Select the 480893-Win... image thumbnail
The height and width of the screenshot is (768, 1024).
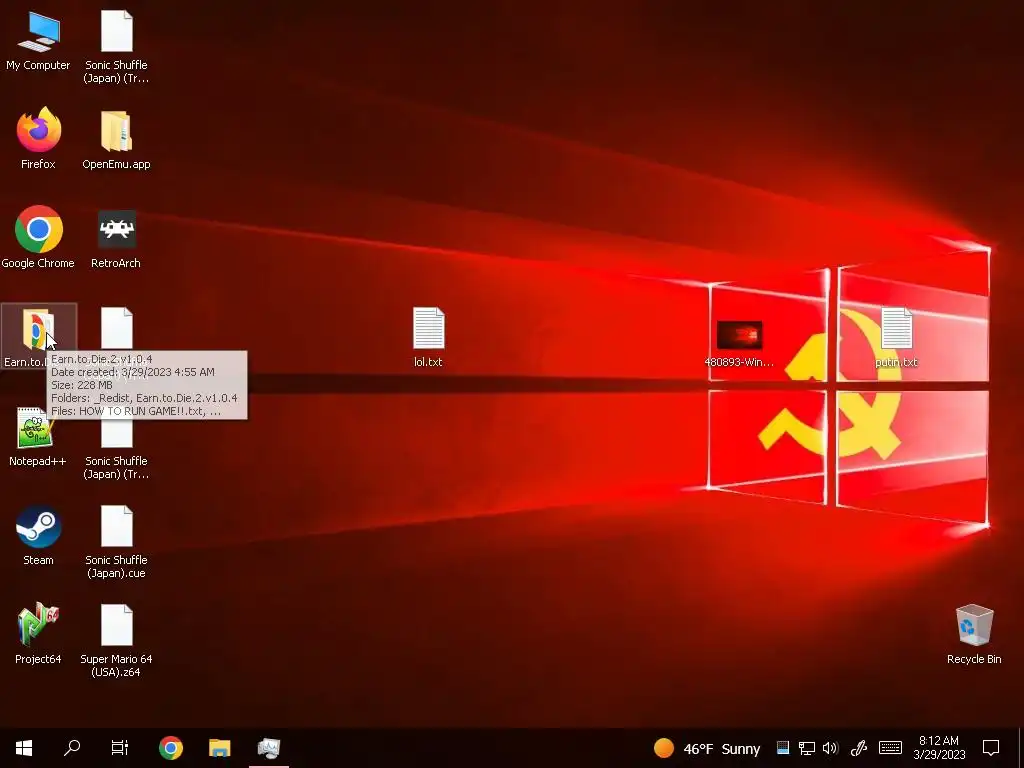739,344
